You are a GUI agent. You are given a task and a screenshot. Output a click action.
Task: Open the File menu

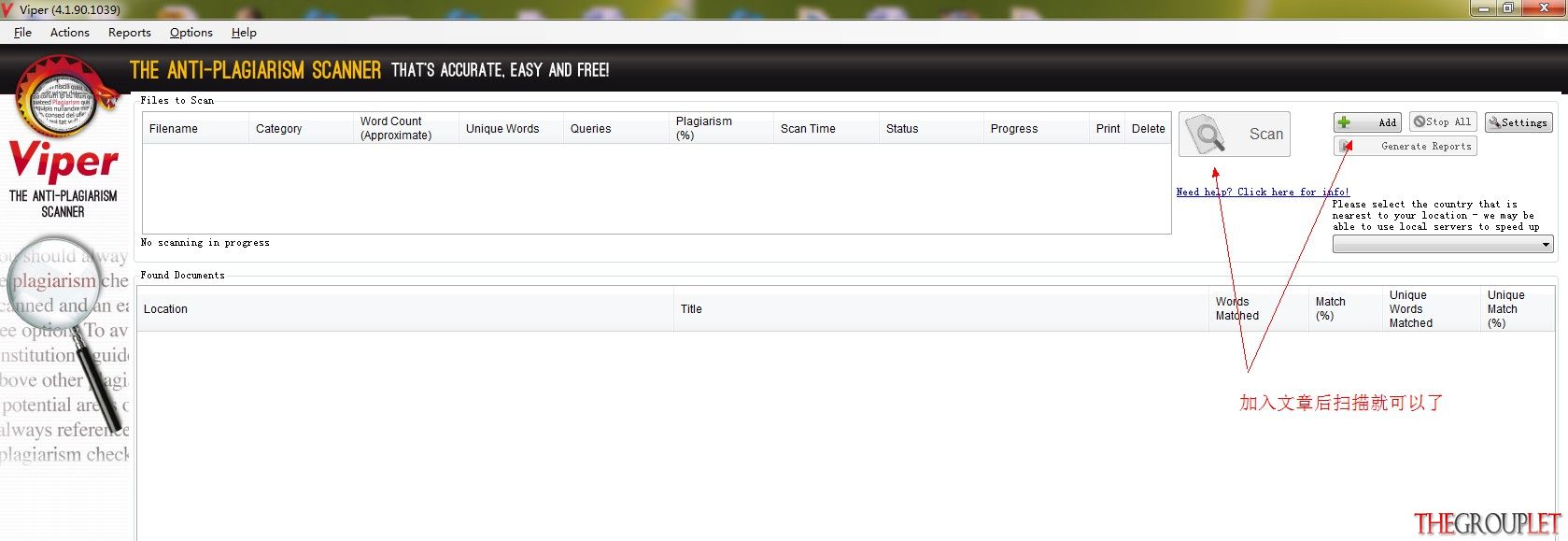(x=22, y=33)
